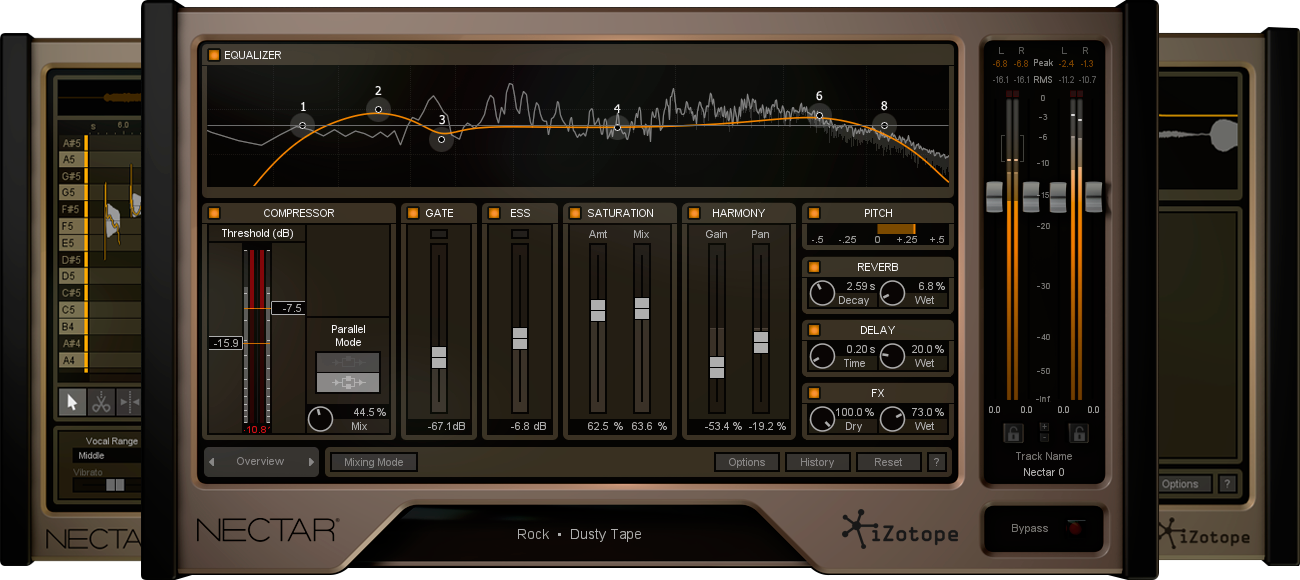The height and width of the screenshot is (580, 1300).
Task: Toggle the Equalizer module power button
Action: tap(214, 55)
